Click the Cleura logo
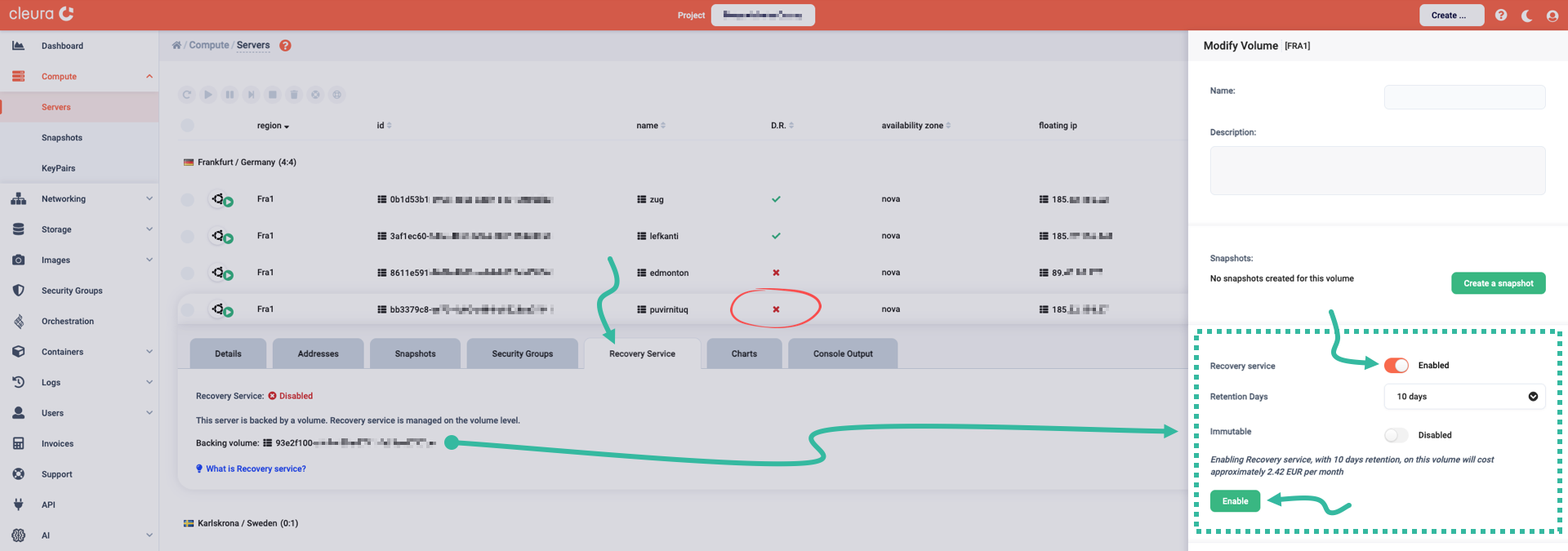1568x551 pixels. click(42, 14)
